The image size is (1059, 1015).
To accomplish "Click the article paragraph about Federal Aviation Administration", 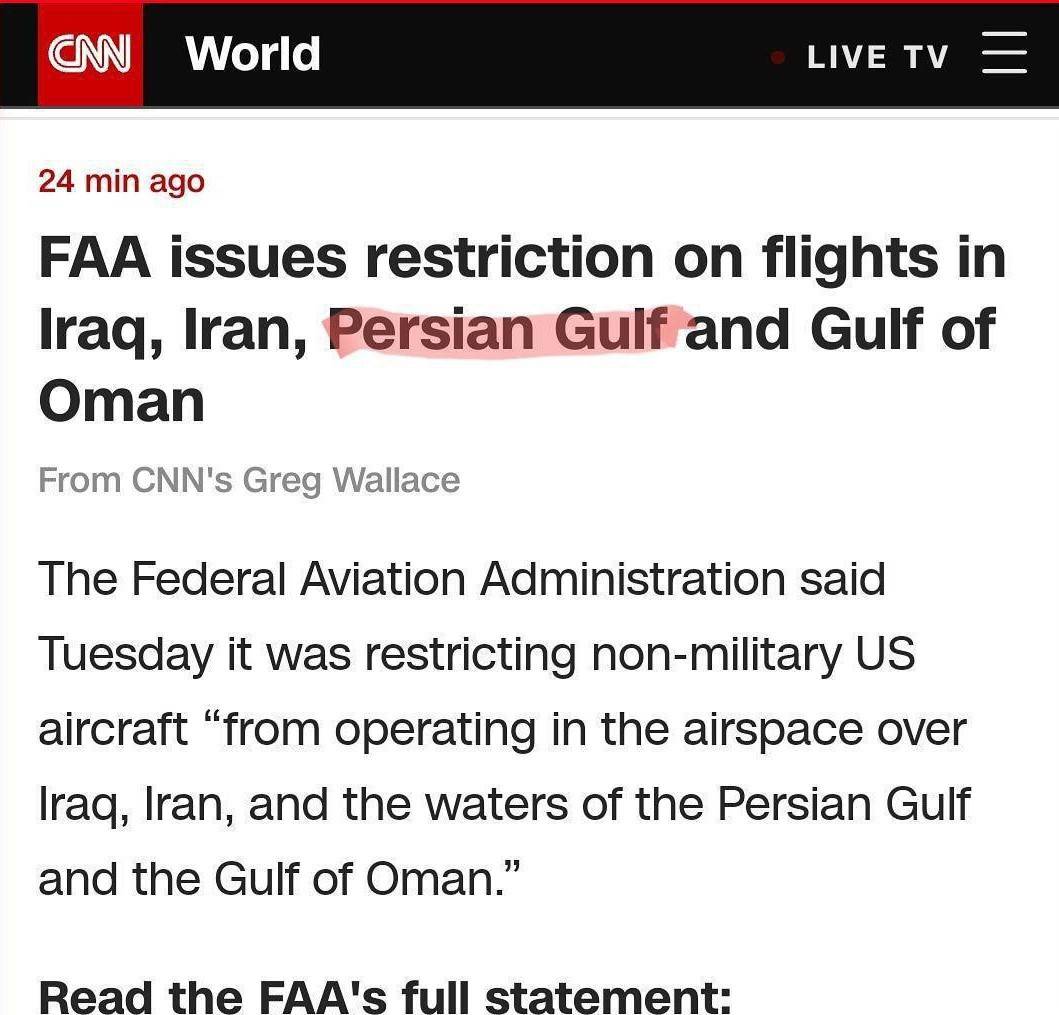I will tap(505, 729).
